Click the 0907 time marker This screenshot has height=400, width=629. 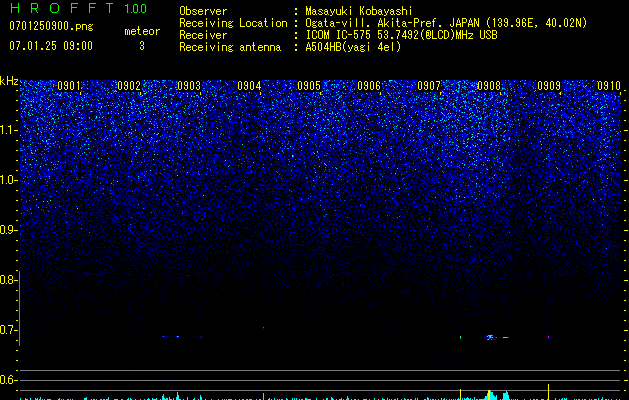click(429, 86)
